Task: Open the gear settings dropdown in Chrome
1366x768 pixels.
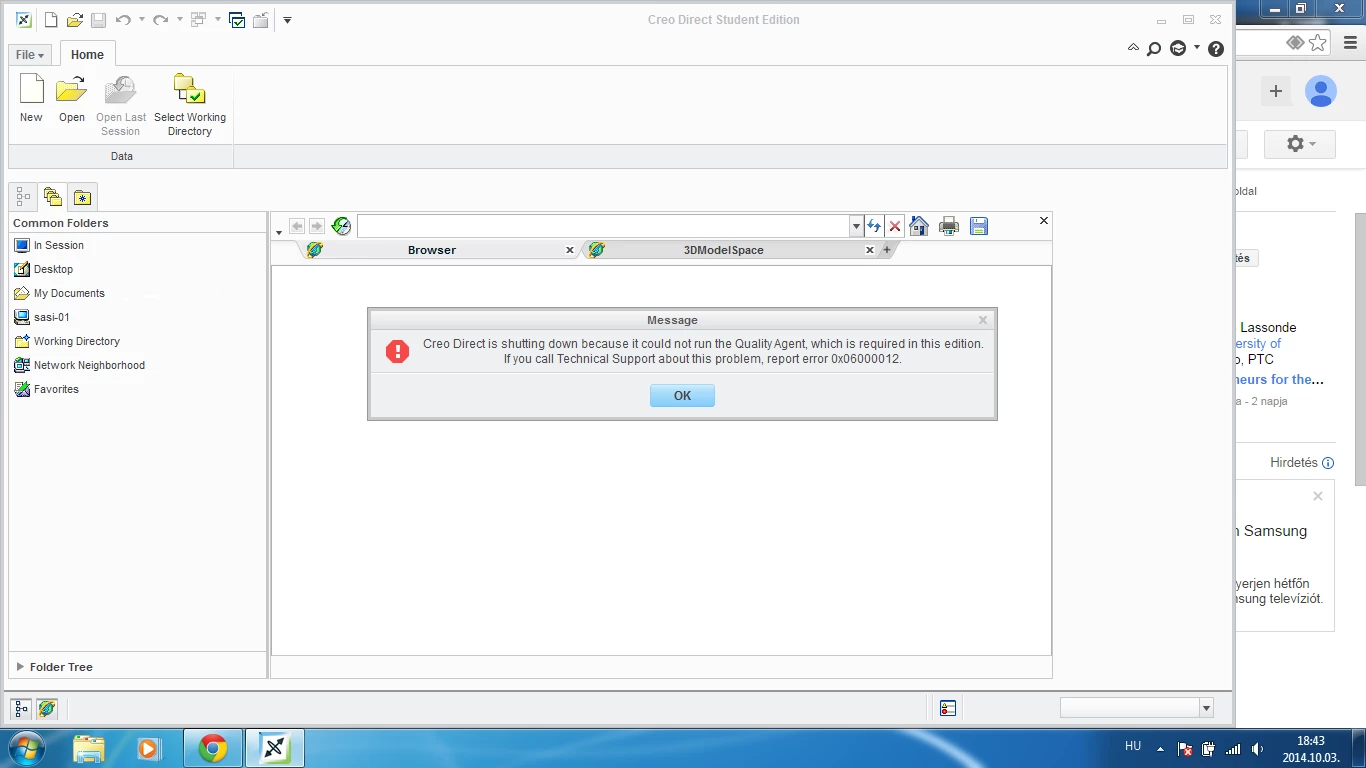Action: (x=1300, y=144)
